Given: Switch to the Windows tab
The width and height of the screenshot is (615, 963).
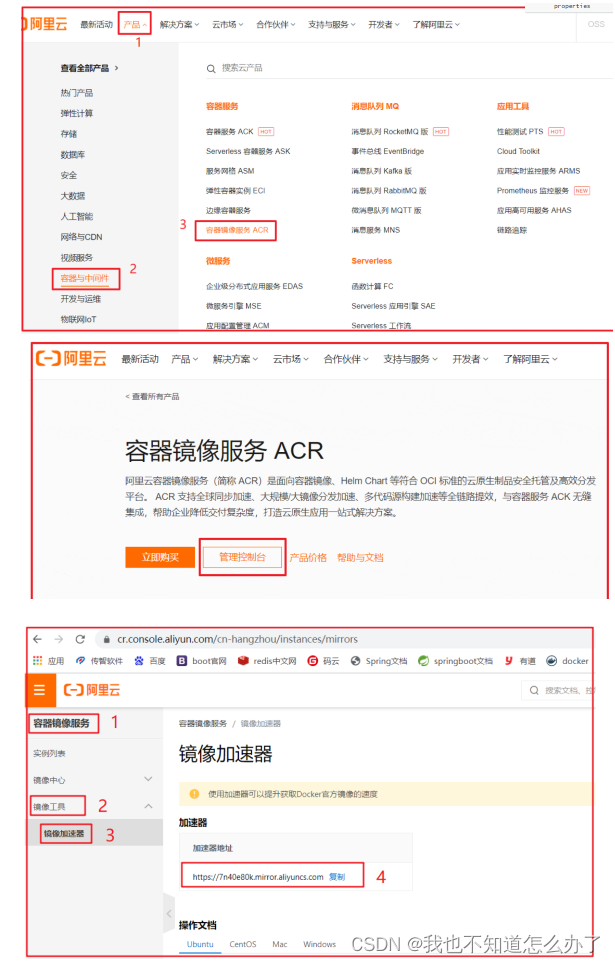Looking at the screenshot, I should 319,945.
